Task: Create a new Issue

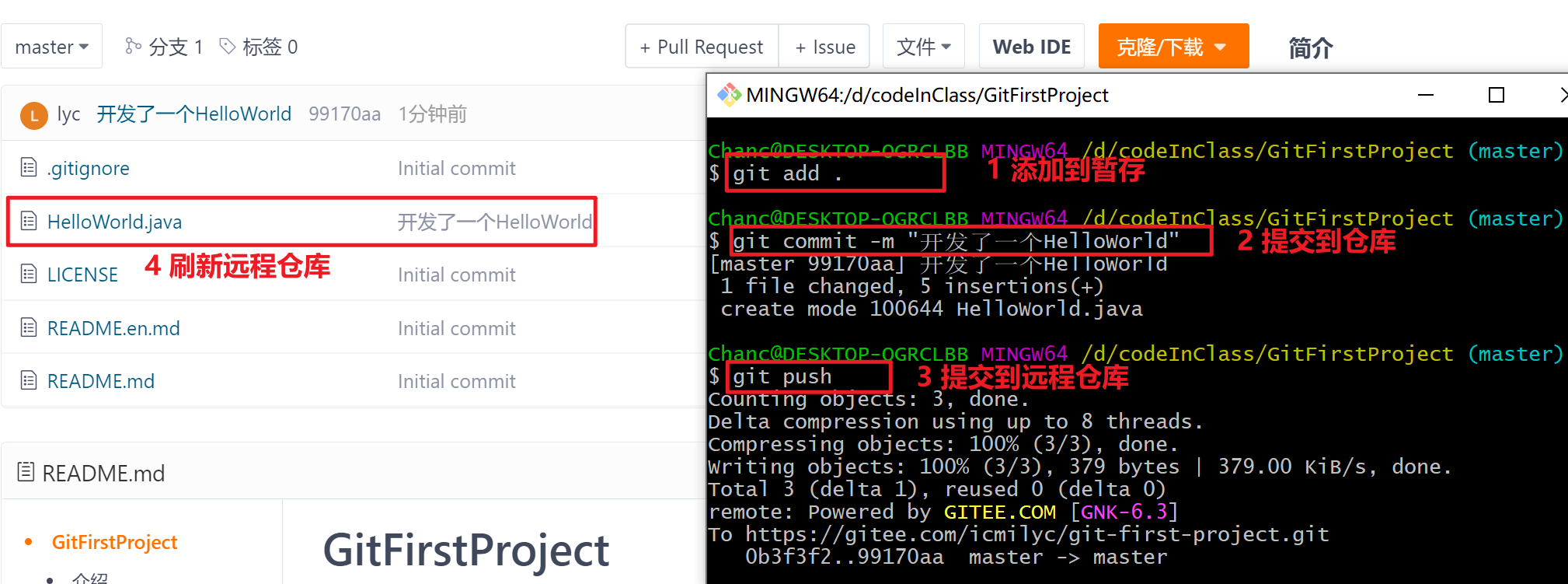Action: point(824,47)
